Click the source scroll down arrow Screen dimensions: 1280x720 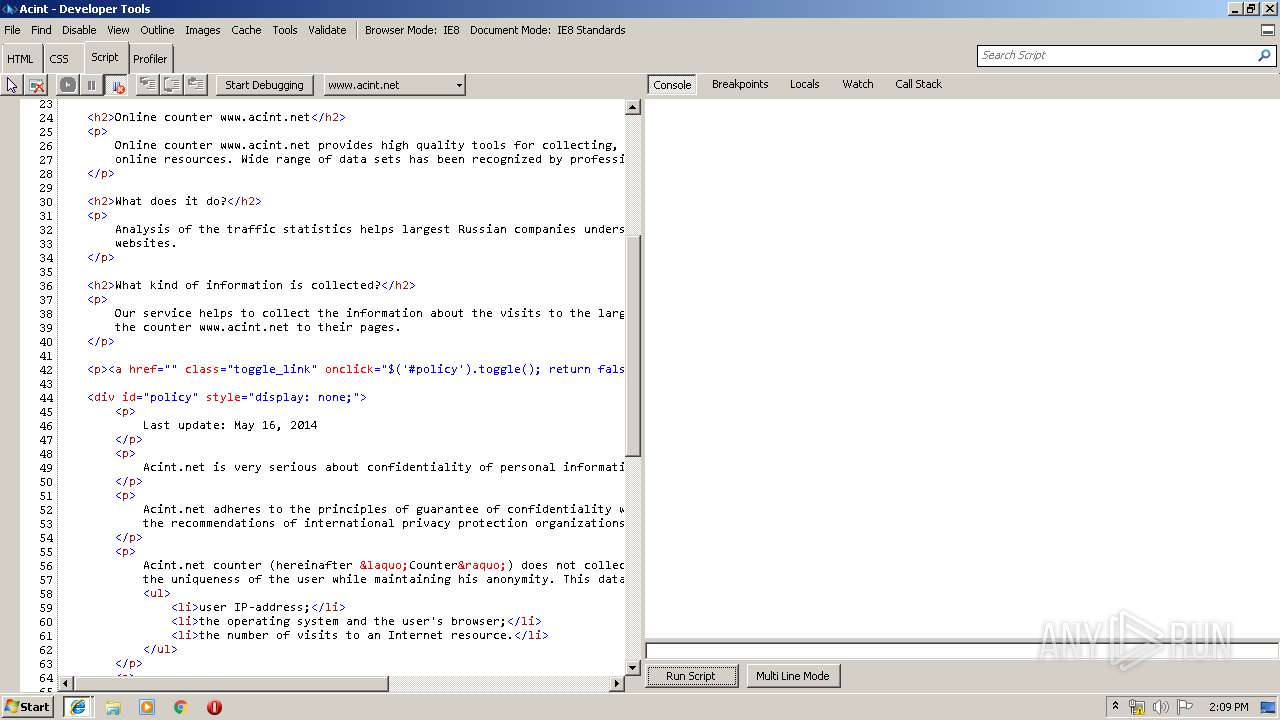[x=632, y=667]
